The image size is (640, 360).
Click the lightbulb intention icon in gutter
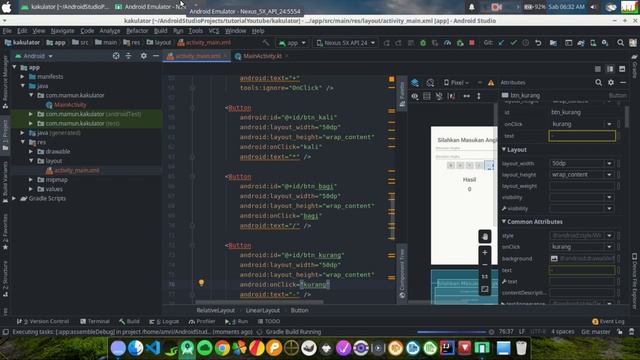[x=201, y=282]
